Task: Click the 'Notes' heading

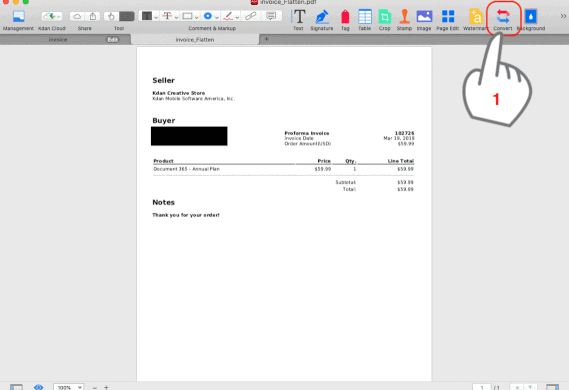Action: click(163, 202)
